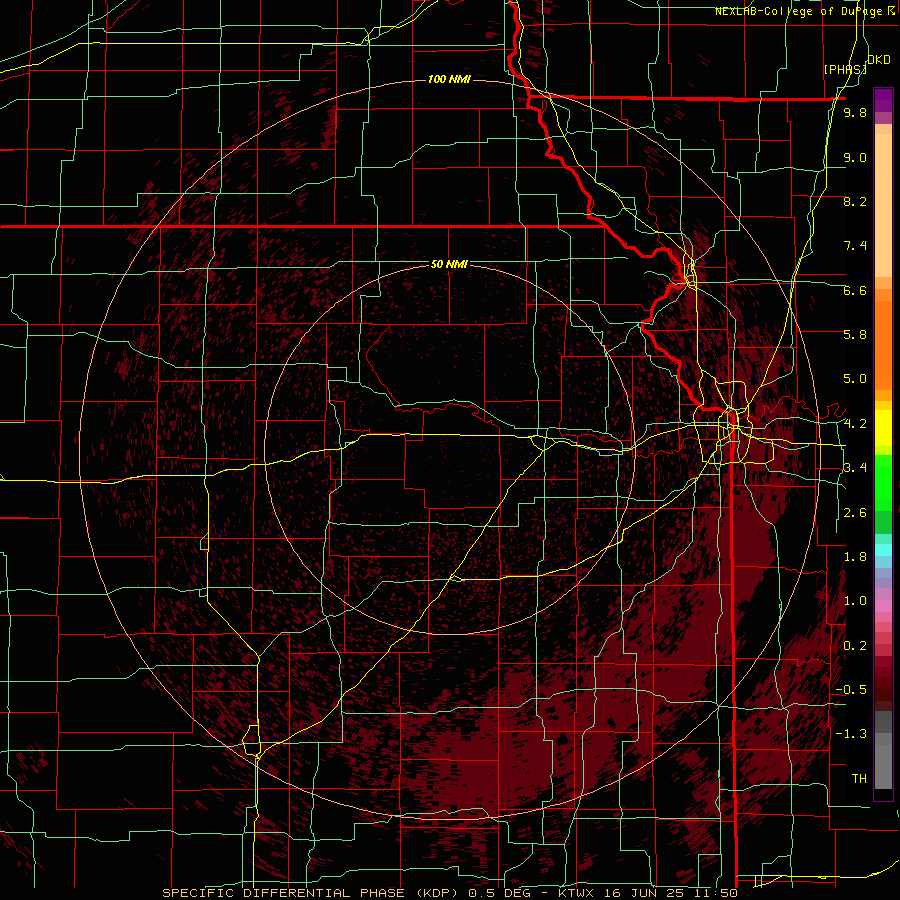Pick the dark orange segment of the color bar

(x=883, y=343)
